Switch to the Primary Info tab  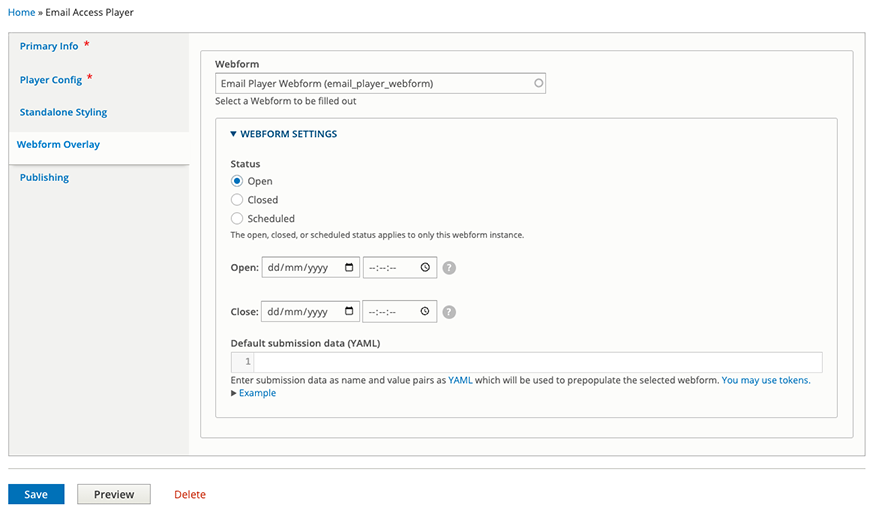click(x=49, y=46)
